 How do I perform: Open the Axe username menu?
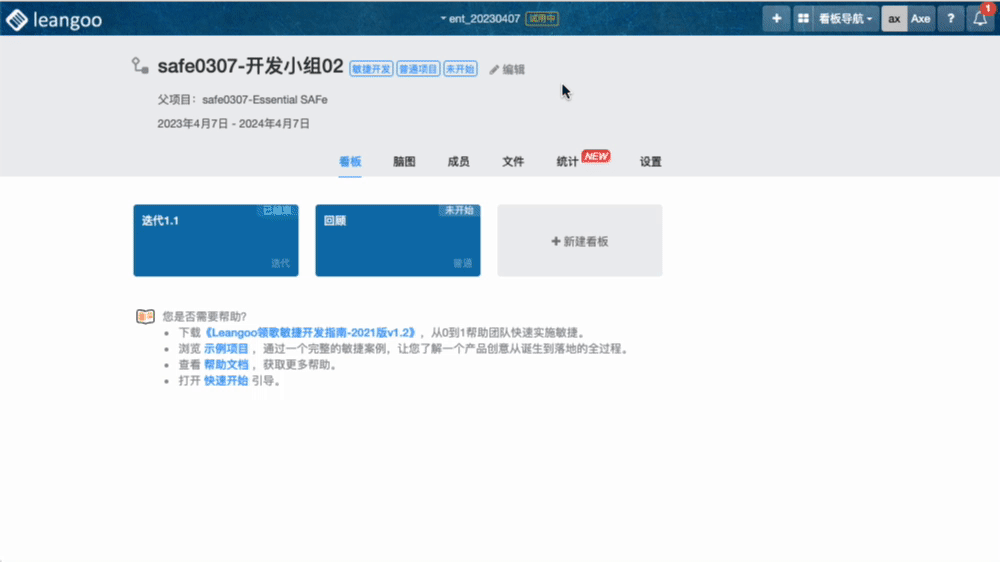920,19
